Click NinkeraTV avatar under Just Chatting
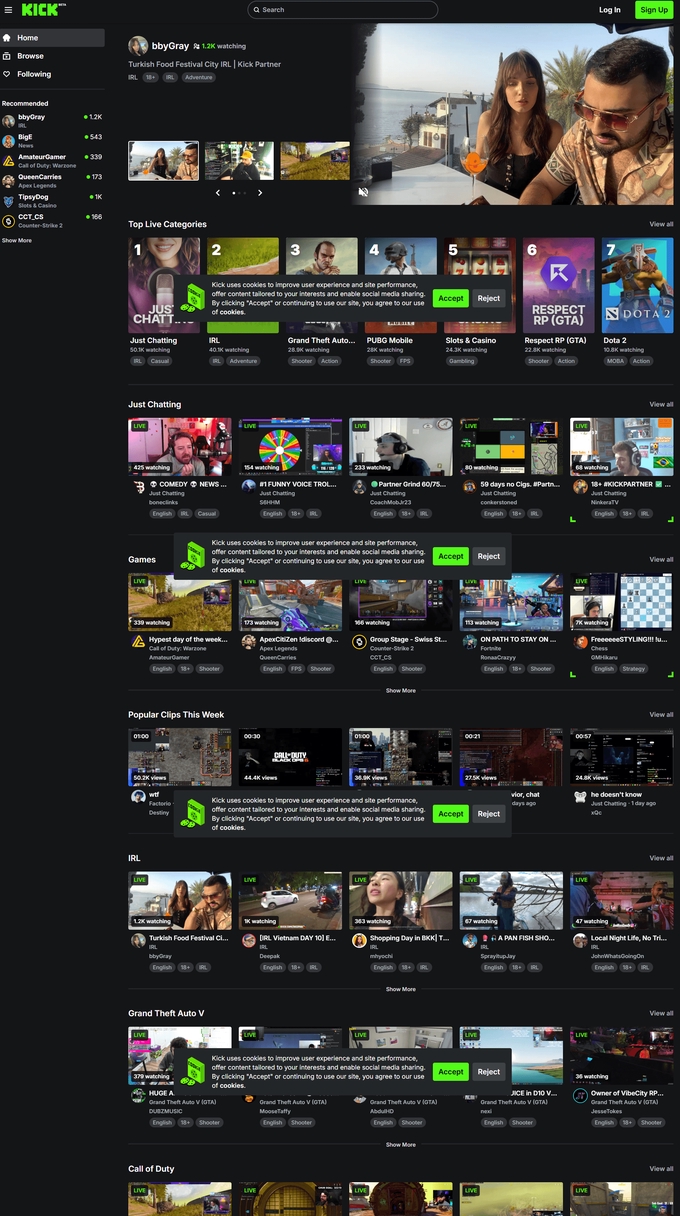Screen dimensions: 680x1216 coord(580,486)
